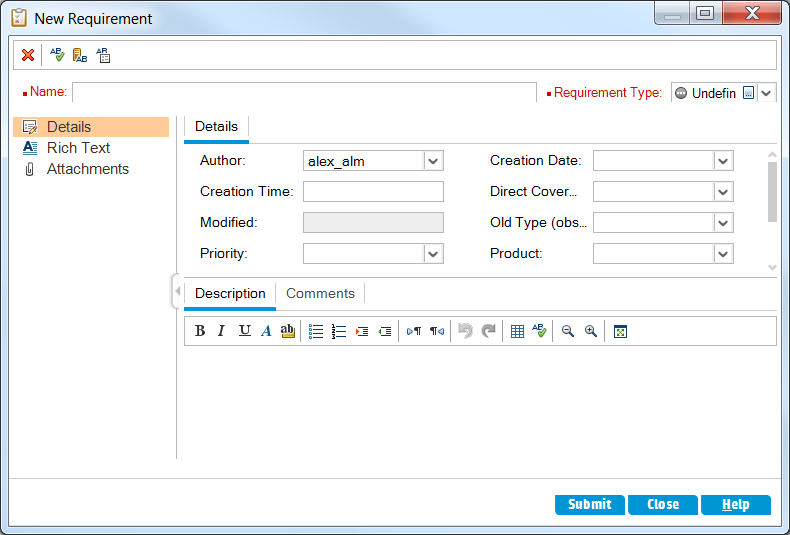Click into the Name input field
Screen dimensions: 790x535
[x=304, y=93]
